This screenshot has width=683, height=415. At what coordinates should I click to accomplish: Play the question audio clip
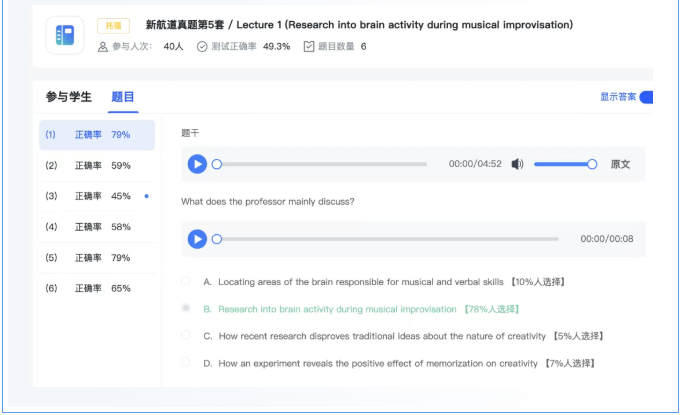point(197,239)
